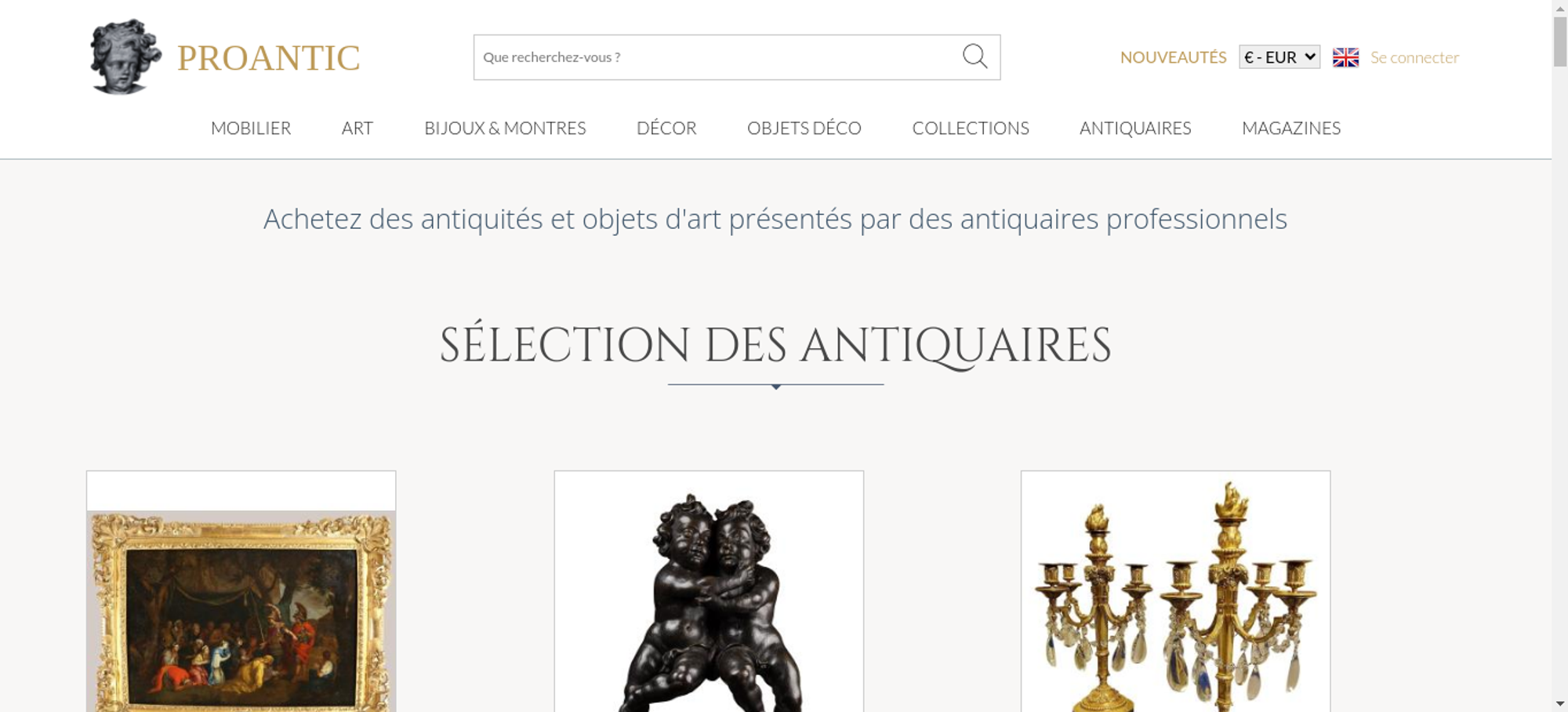Open the BIJOUX & MONTRES menu
This screenshot has height=712, width=1568.
505,128
